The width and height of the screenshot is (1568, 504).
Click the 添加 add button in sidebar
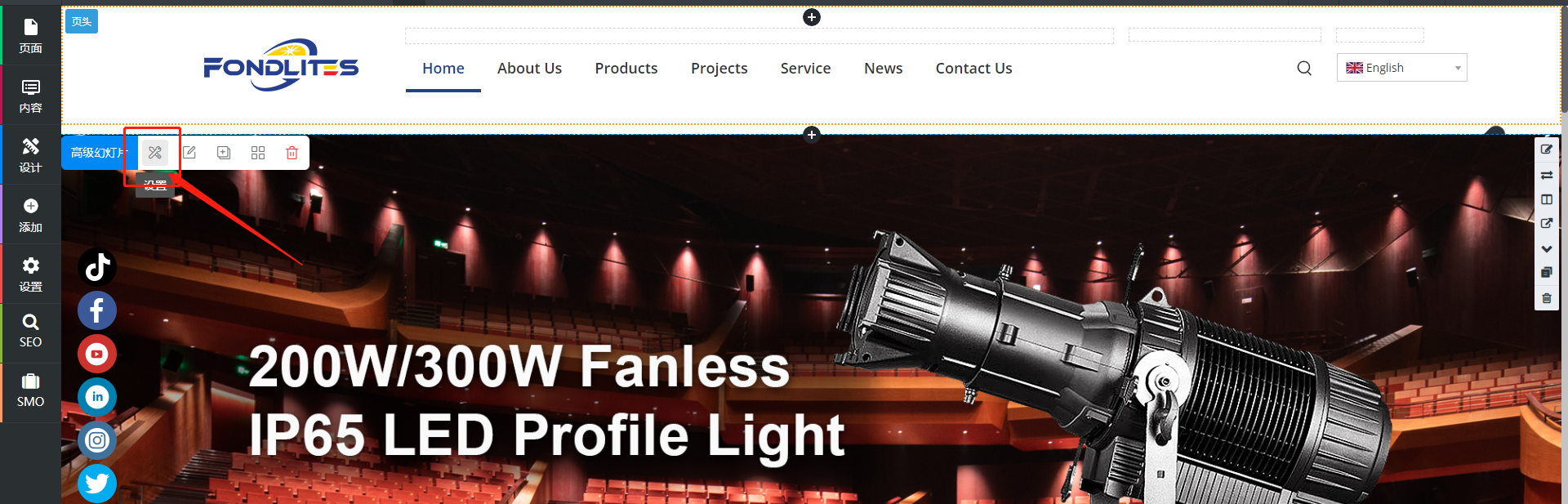pyautogui.click(x=30, y=215)
